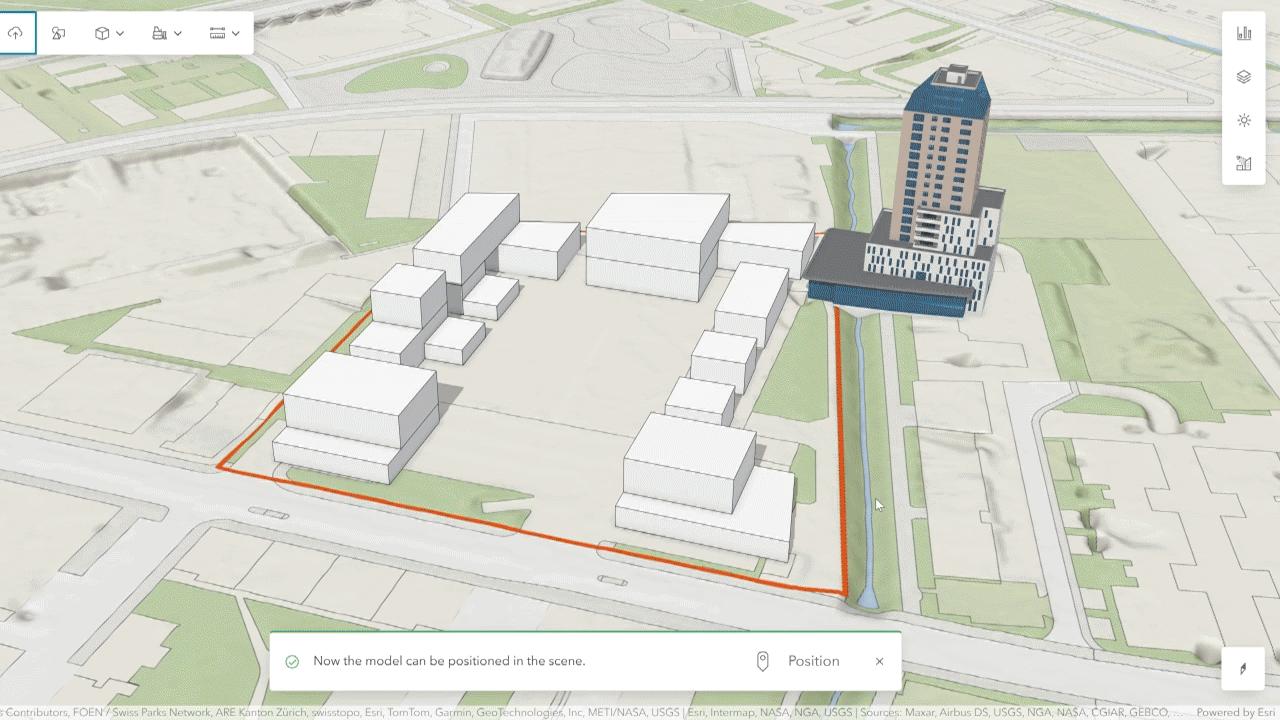The height and width of the screenshot is (720, 1280).
Task: Click the green success checkmark icon
Action: 292,661
